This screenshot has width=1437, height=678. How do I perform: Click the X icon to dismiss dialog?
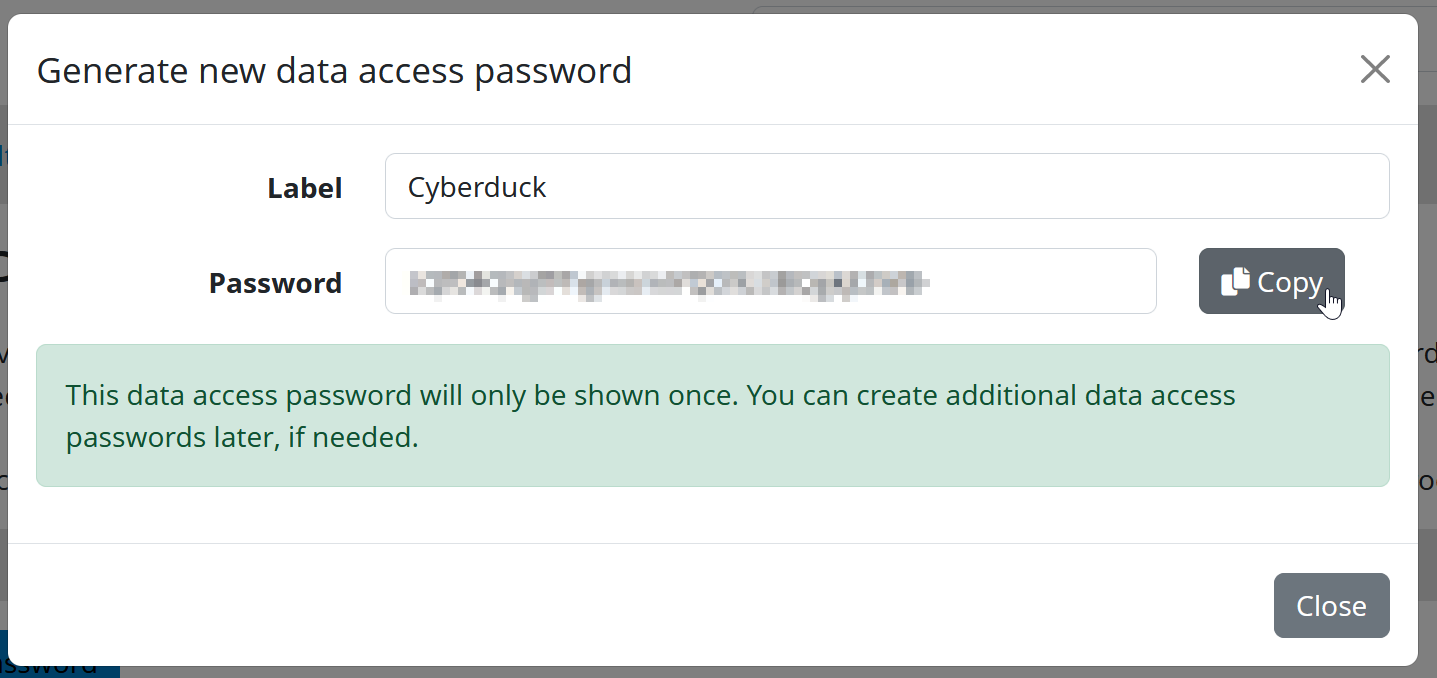coord(1375,70)
